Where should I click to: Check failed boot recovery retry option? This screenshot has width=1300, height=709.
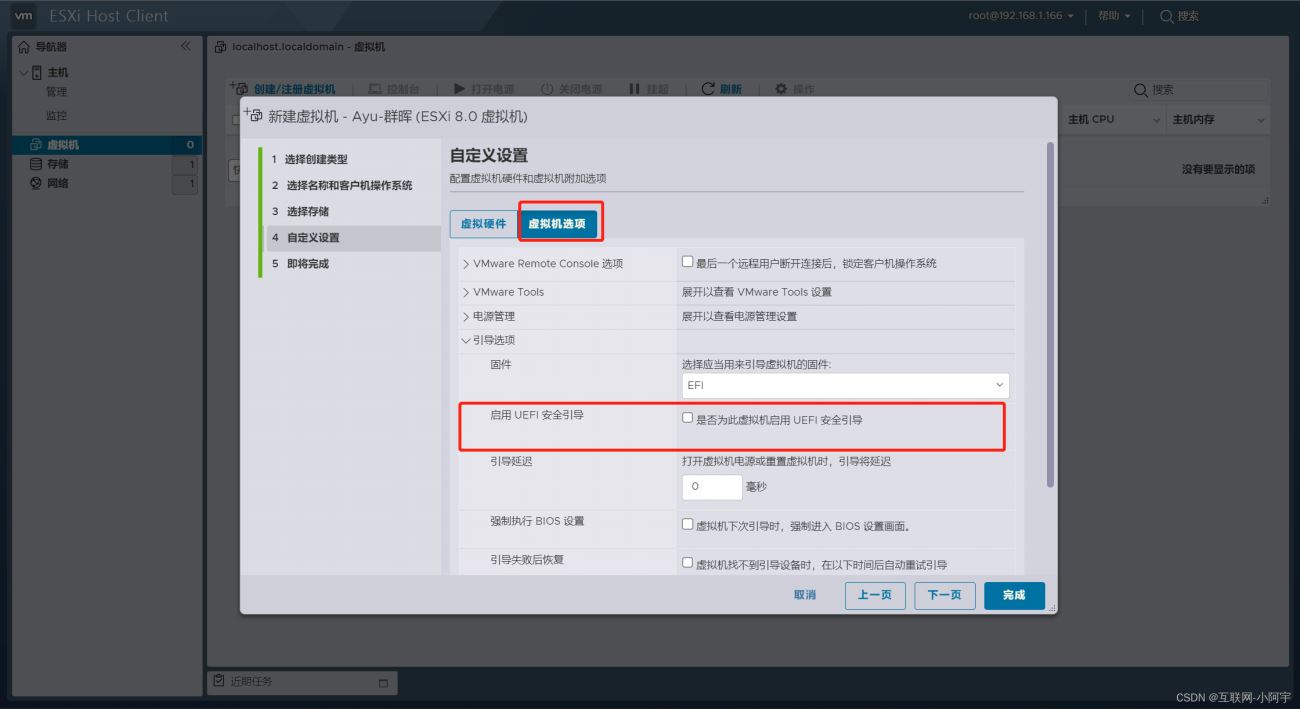coord(687,563)
